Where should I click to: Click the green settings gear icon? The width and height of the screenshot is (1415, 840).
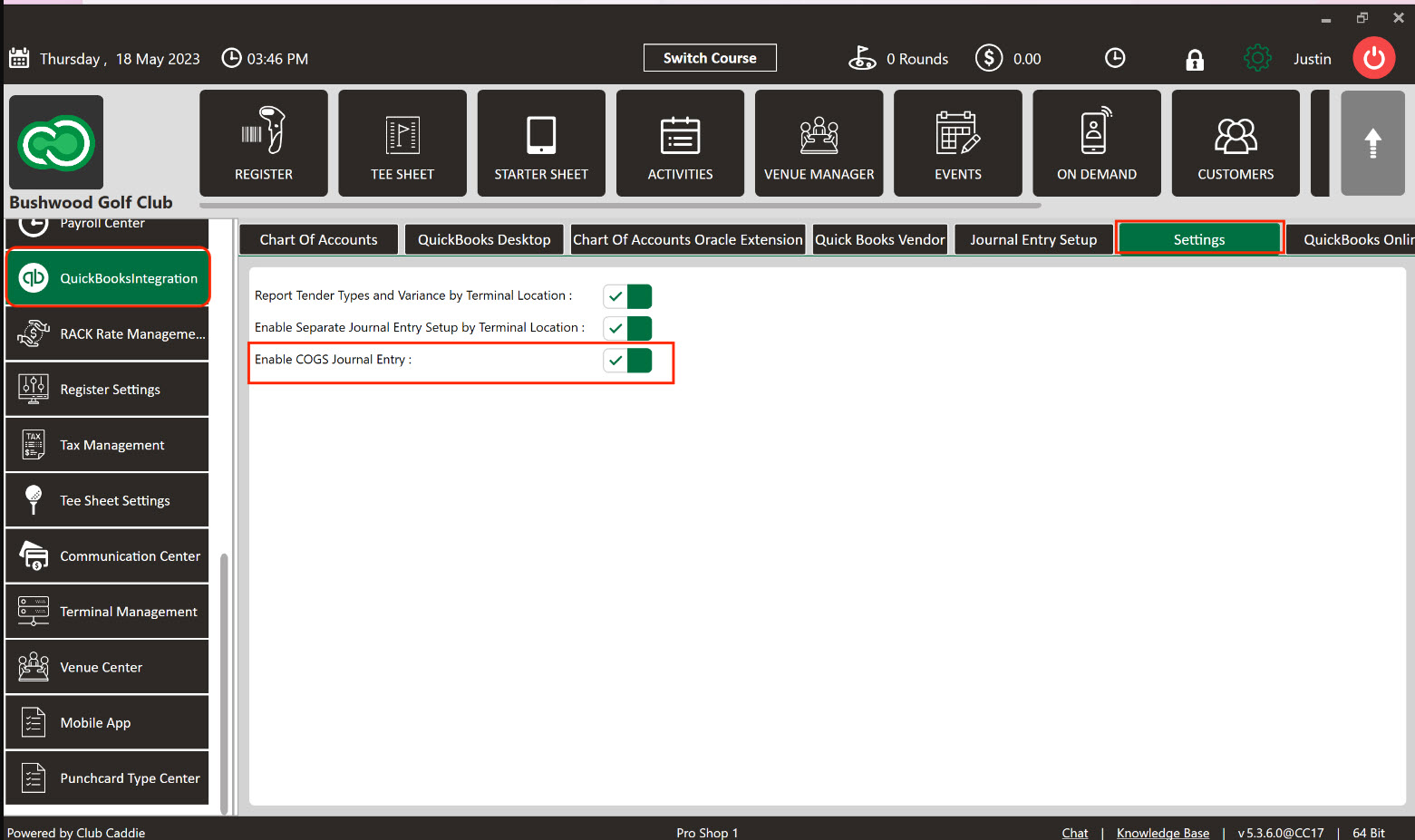pos(1257,58)
